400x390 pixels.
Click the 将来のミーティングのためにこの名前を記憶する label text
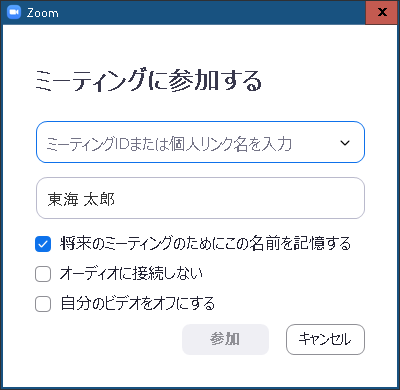tap(205, 244)
